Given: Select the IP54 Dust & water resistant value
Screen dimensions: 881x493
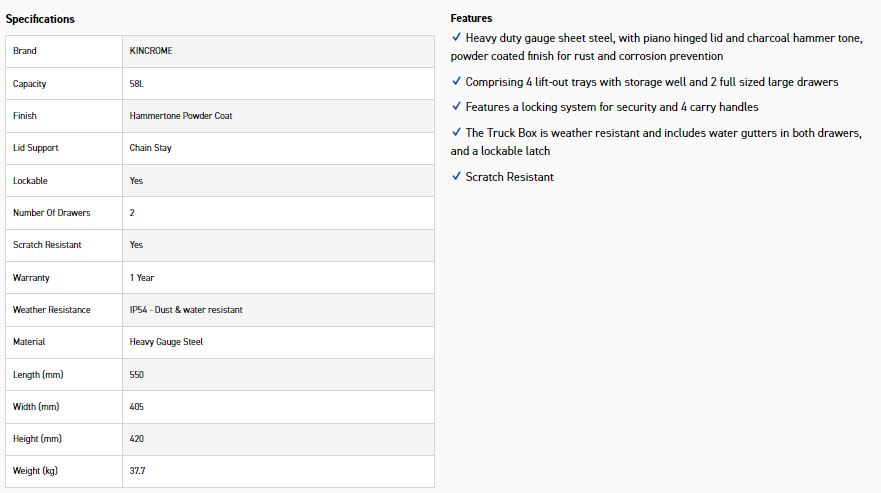Looking at the screenshot, I should pos(186,310).
